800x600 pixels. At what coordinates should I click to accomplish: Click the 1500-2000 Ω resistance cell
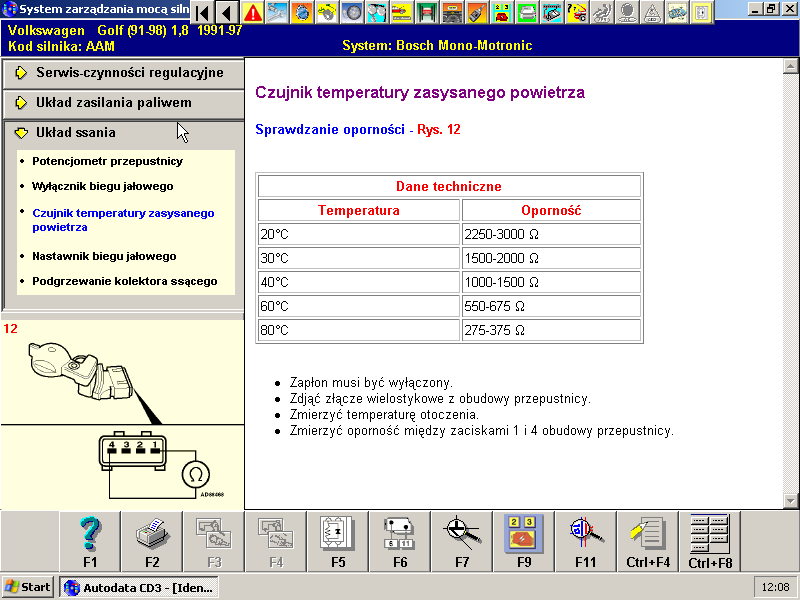[551, 258]
